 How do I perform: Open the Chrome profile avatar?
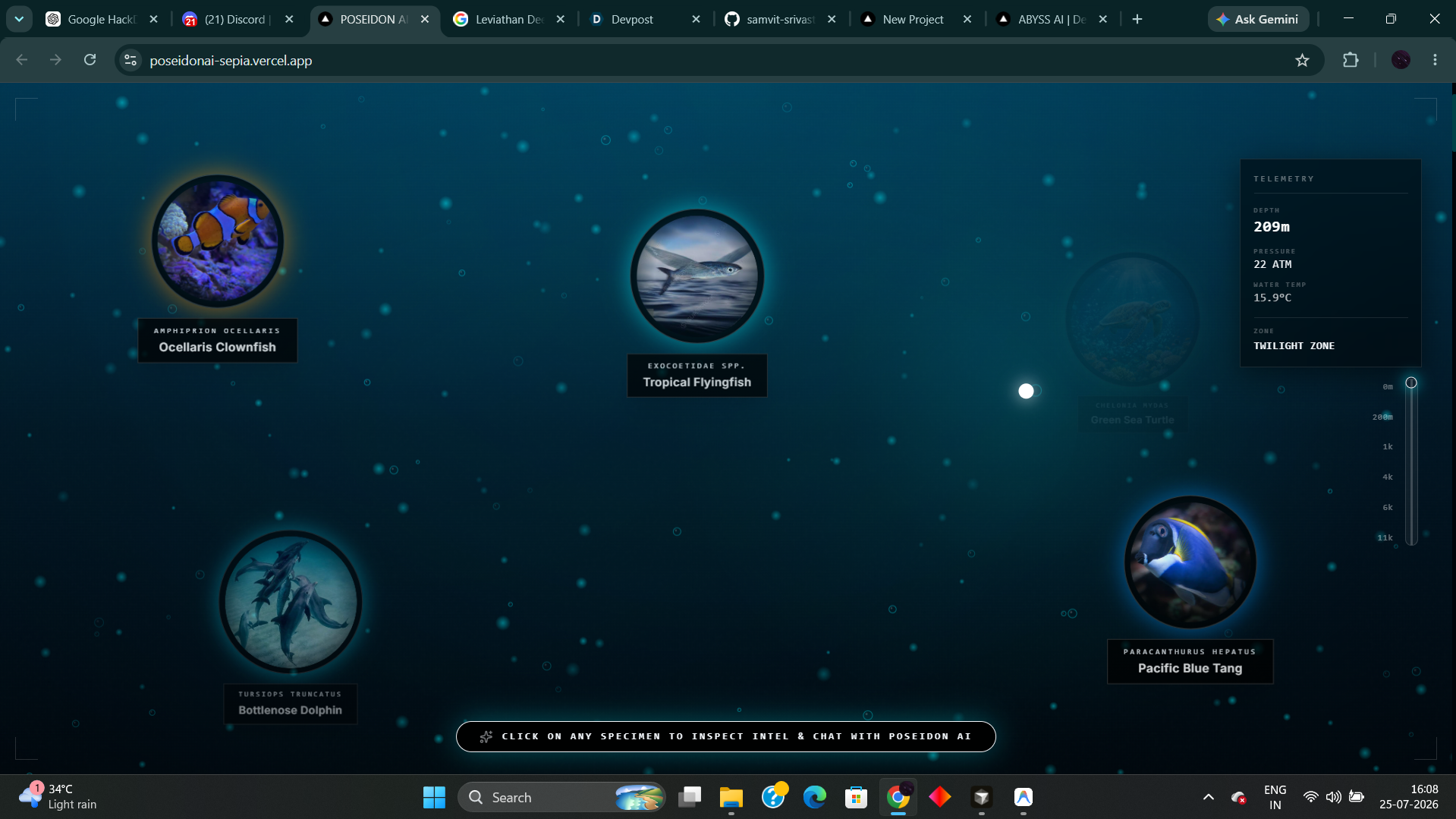point(1401,60)
